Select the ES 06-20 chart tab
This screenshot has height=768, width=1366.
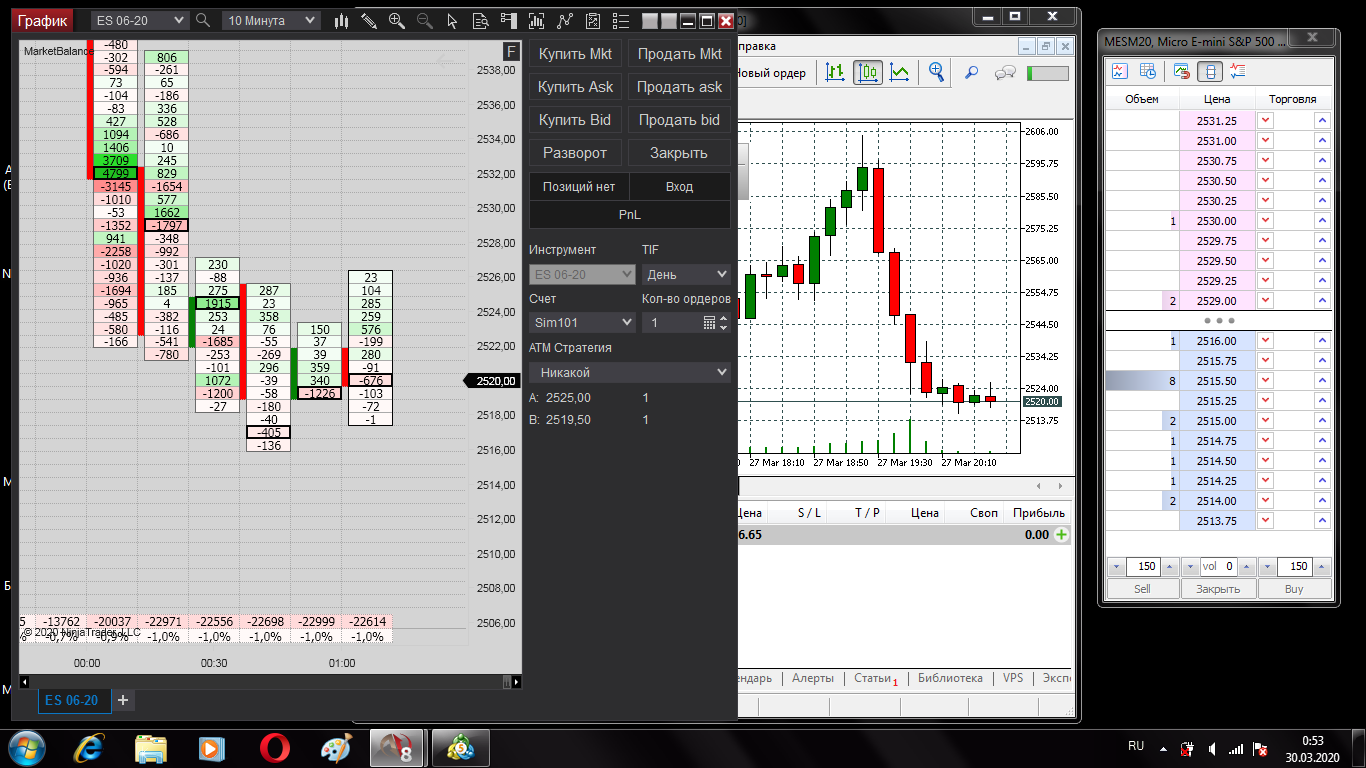[72, 700]
